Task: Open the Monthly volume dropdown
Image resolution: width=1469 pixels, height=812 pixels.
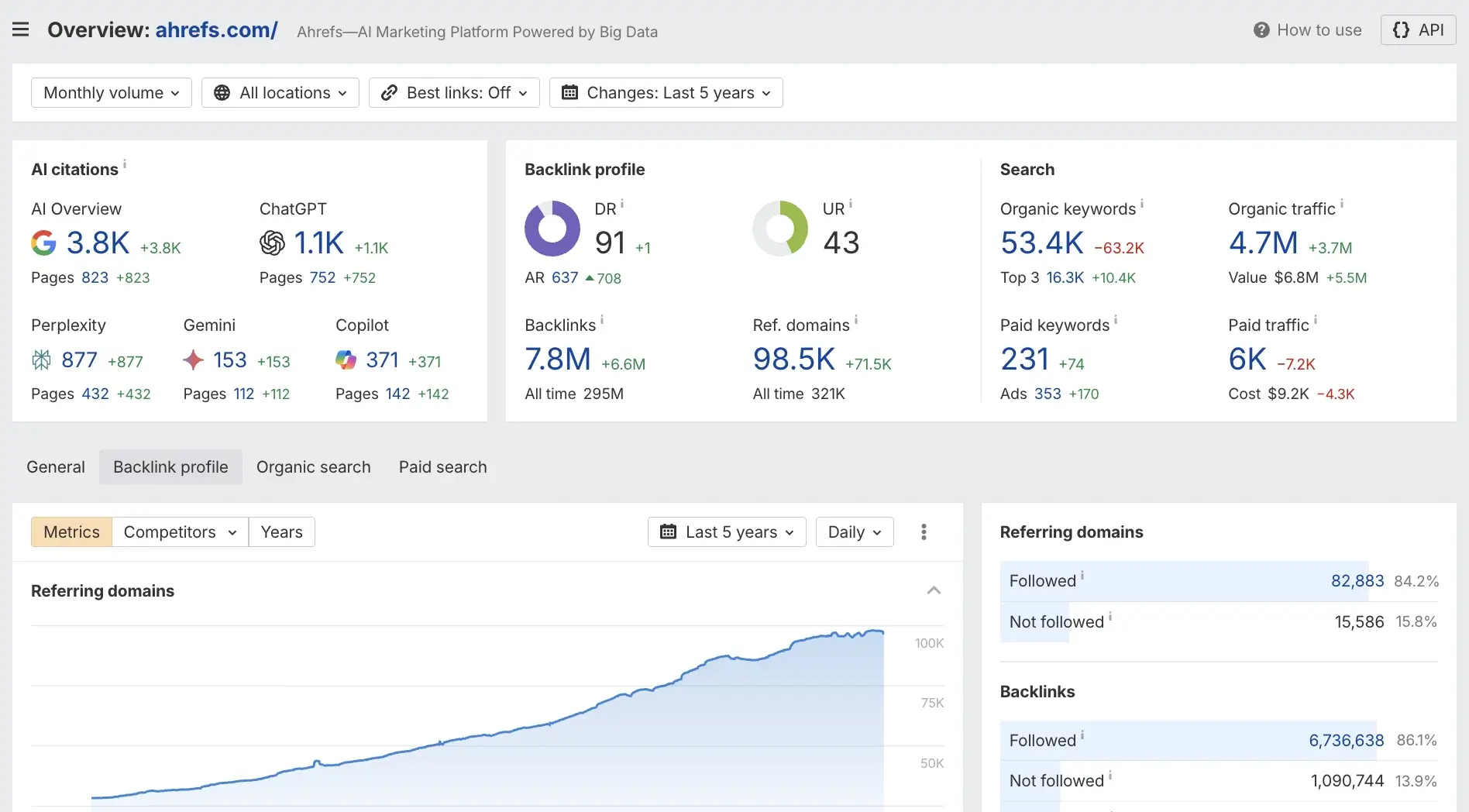Action: pos(111,92)
